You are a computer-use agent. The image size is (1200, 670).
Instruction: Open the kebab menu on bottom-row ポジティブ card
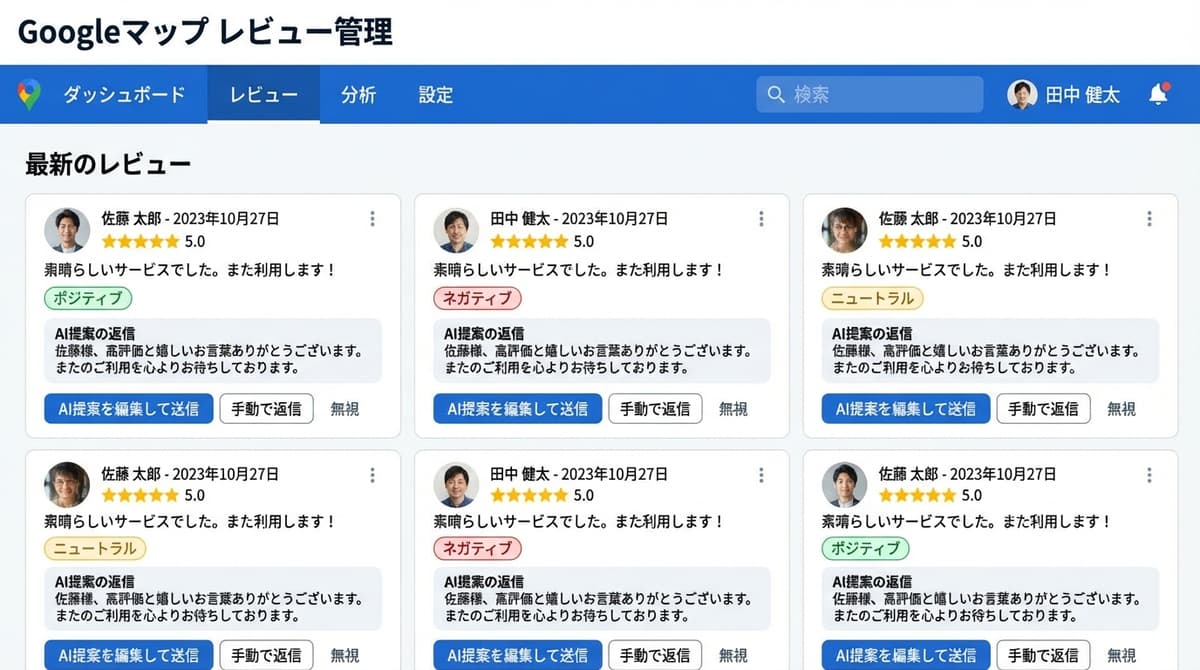(1149, 475)
